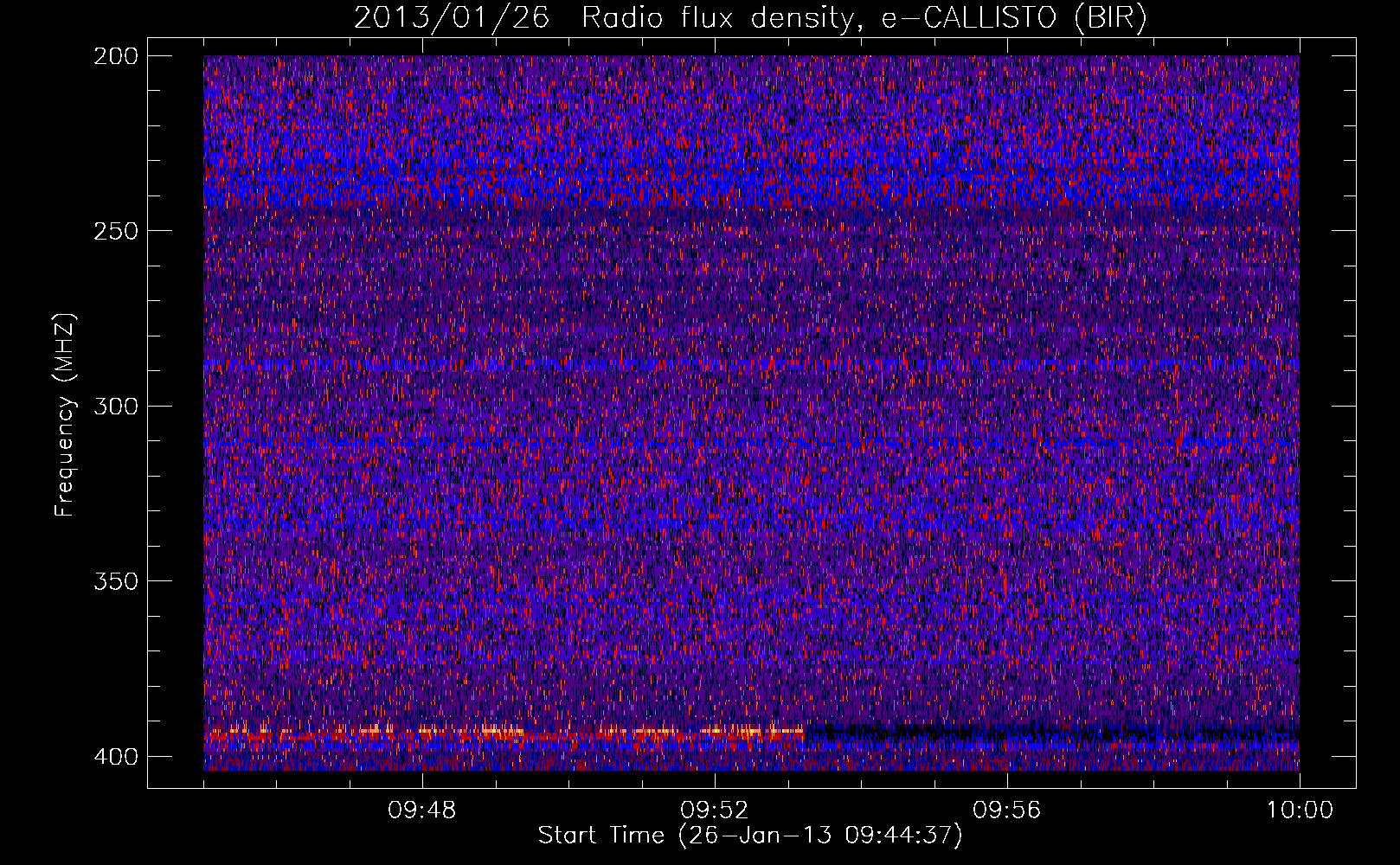The image size is (1400, 865).
Task: Click the plot title '2013/01/26 Radio flux density, e-CALLISTO (BIR)'
Action: point(750,18)
